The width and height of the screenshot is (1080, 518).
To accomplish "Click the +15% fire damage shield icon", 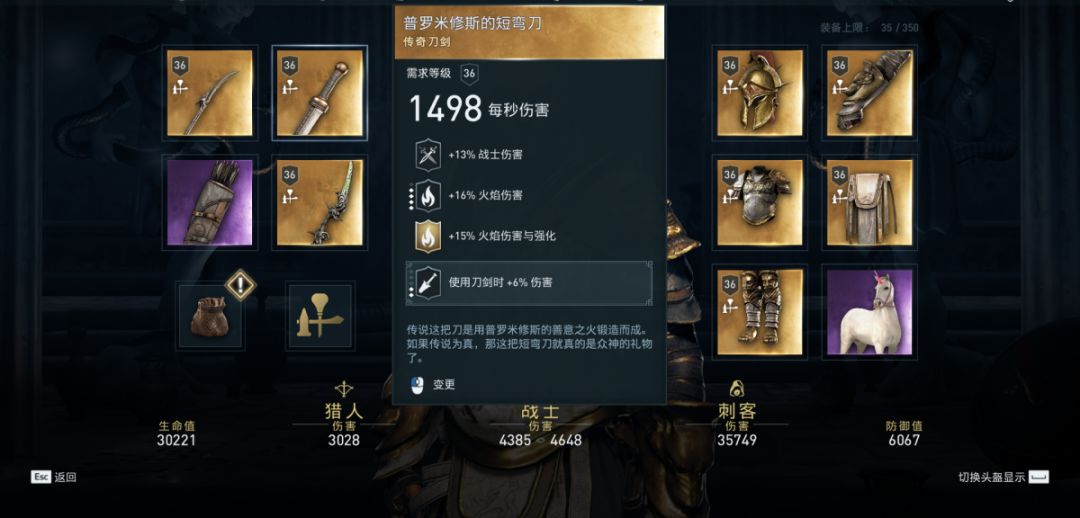I will pyautogui.click(x=427, y=236).
